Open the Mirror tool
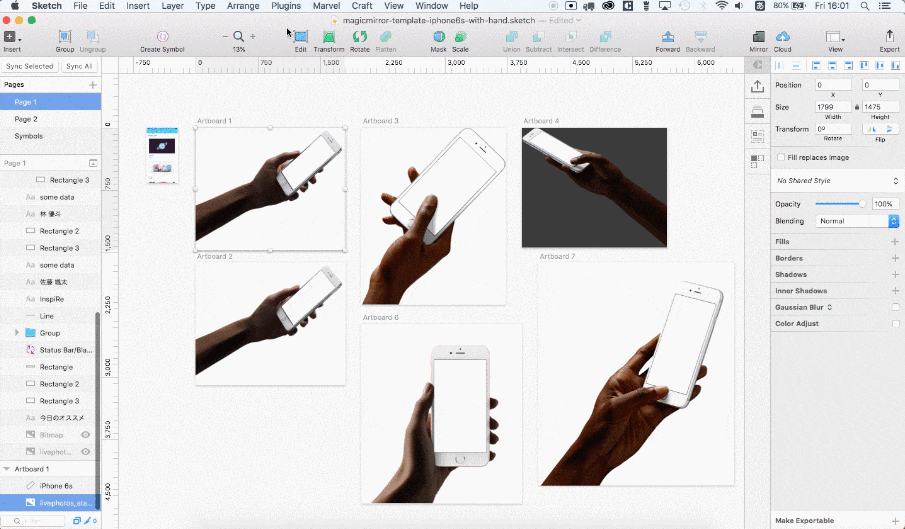 click(x=758, y=37)
